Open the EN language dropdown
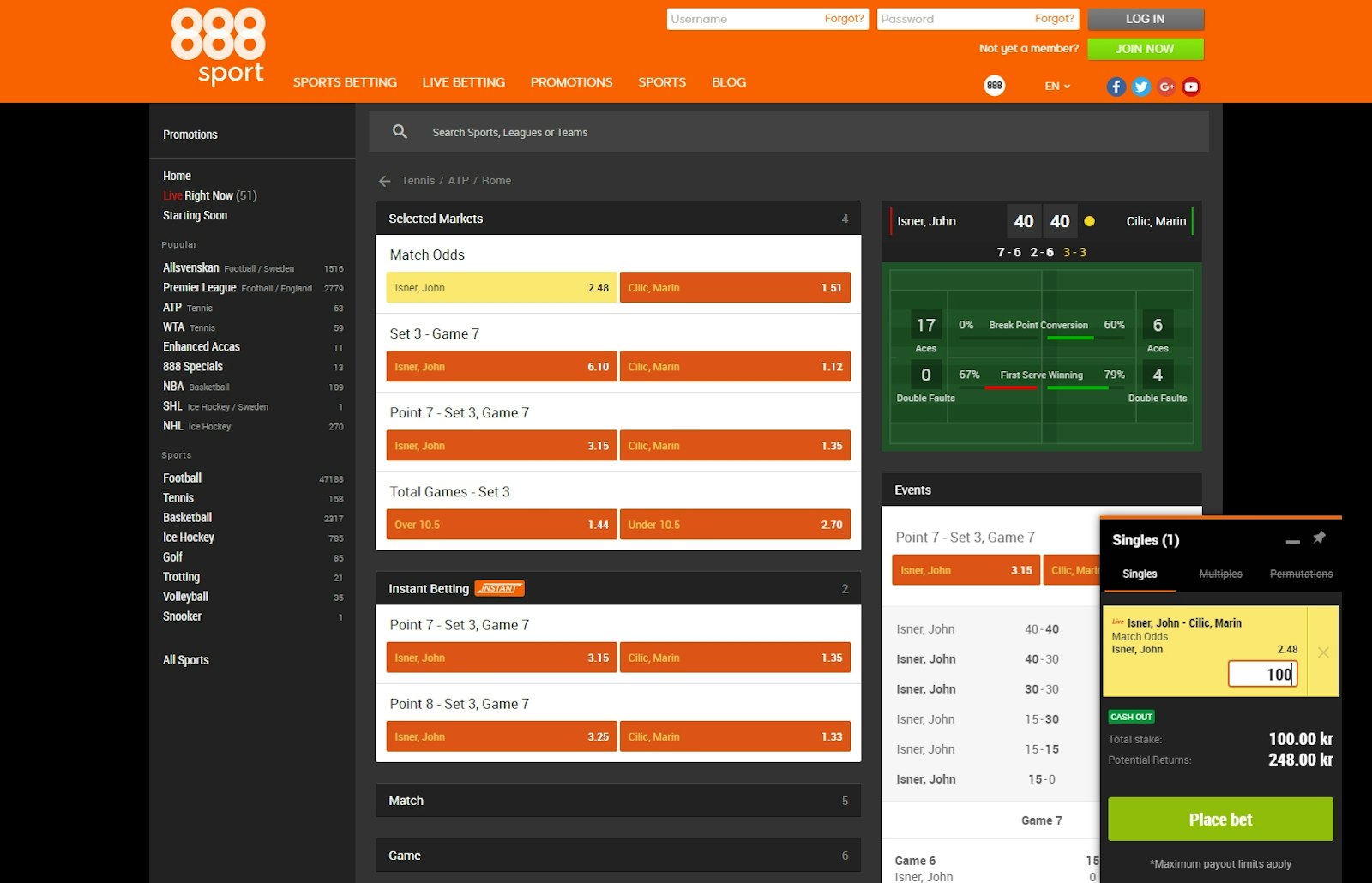 [1056, 86]
